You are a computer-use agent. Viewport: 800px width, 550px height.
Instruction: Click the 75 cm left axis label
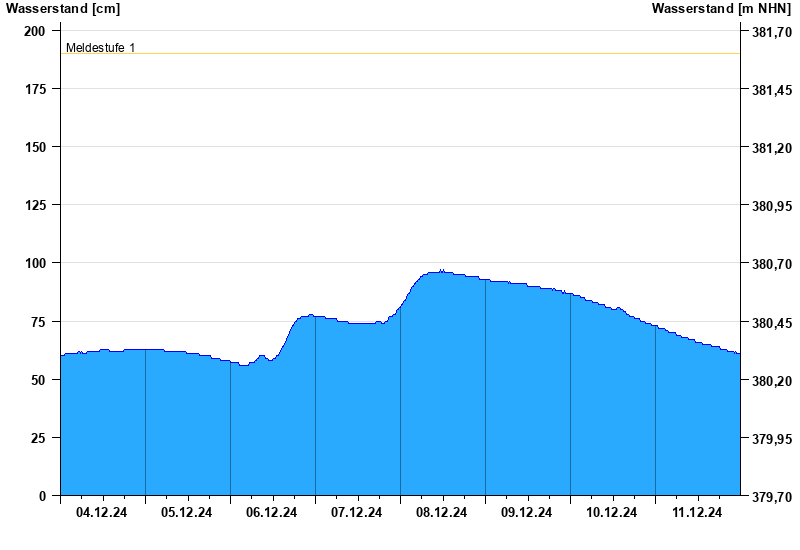point(38,322)
